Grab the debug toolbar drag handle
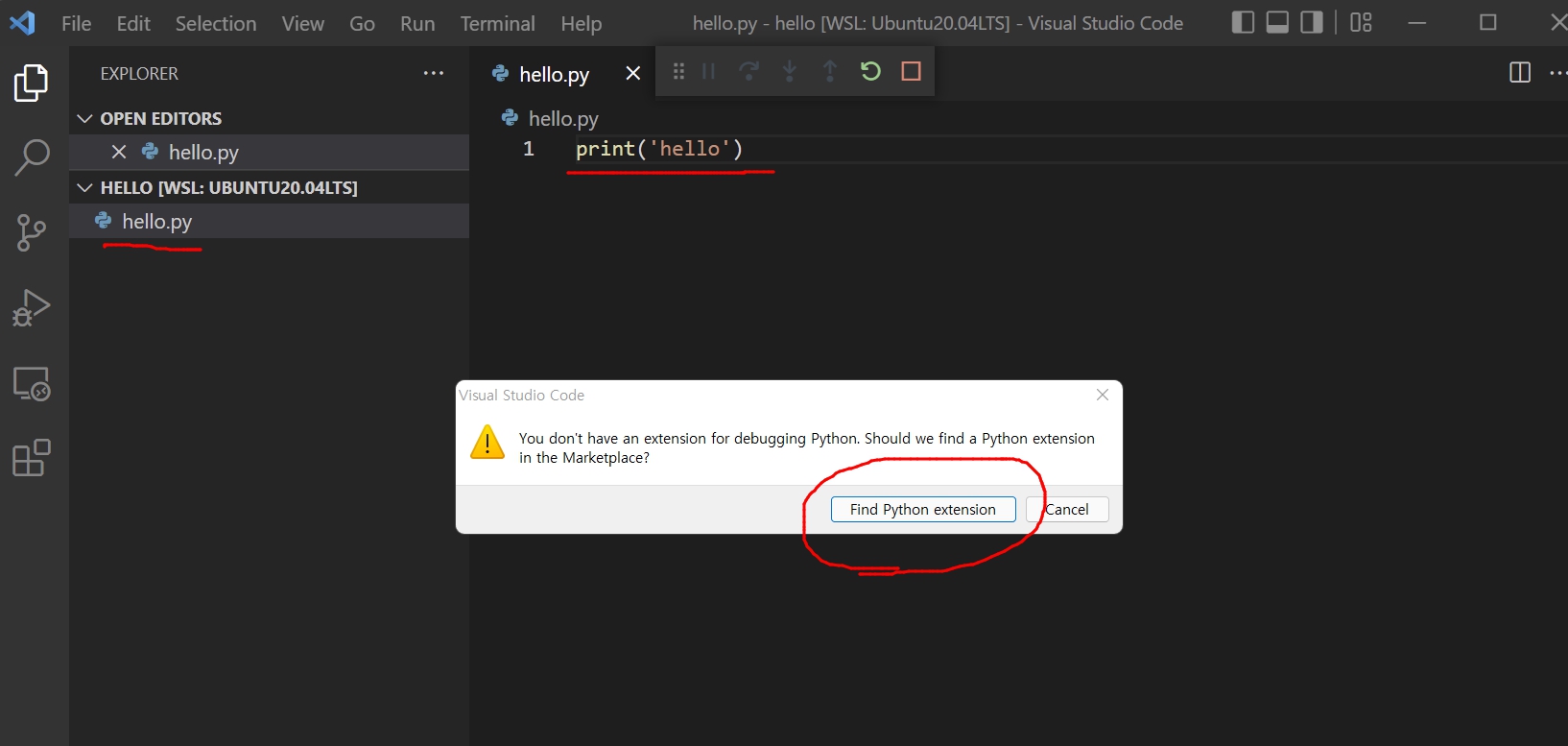Viewport: 1568px width, 746px height. pyautogui.click(x=678, y=71)
